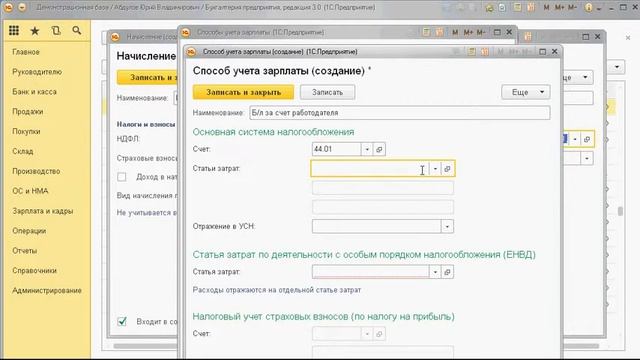The image size is (640, 360).
Task: Uncheck the Входит в состав checkbox
Action: coord(122,322)
